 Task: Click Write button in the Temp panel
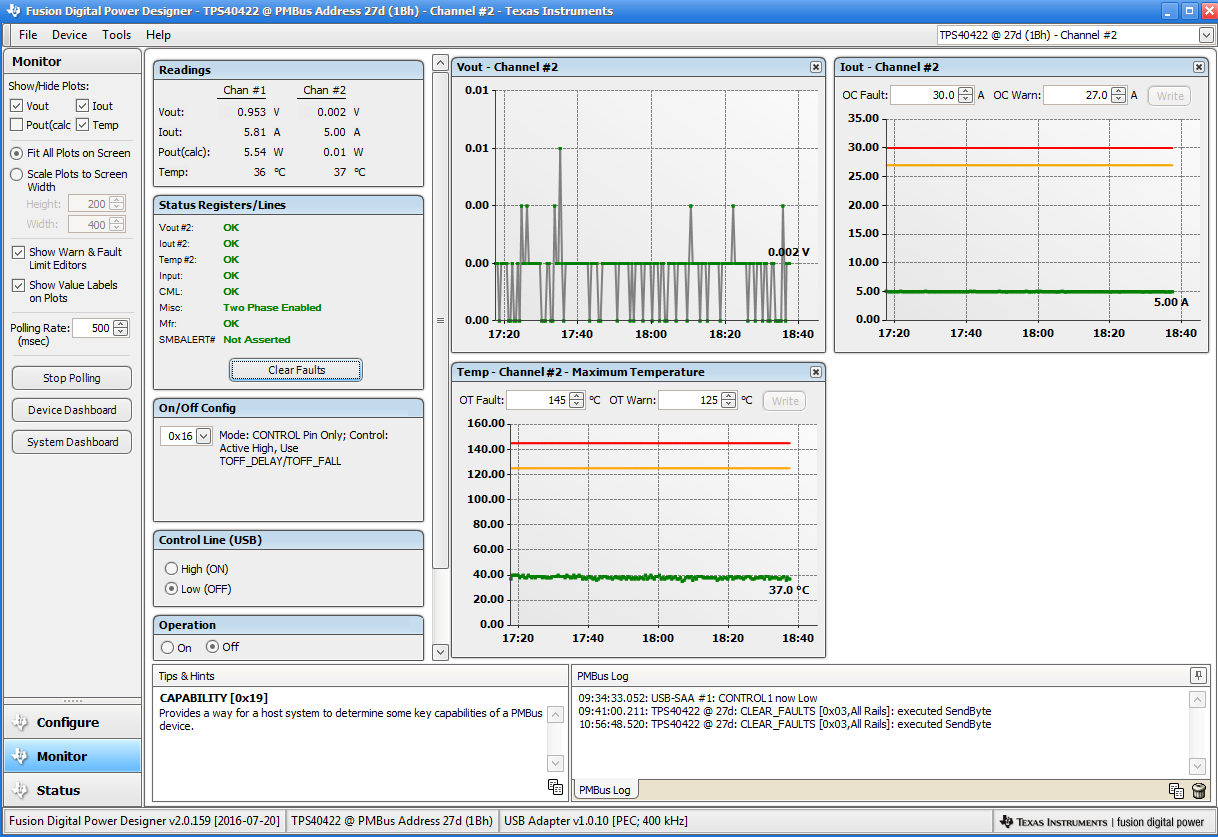pyautogui.click(x=785, y=401)
